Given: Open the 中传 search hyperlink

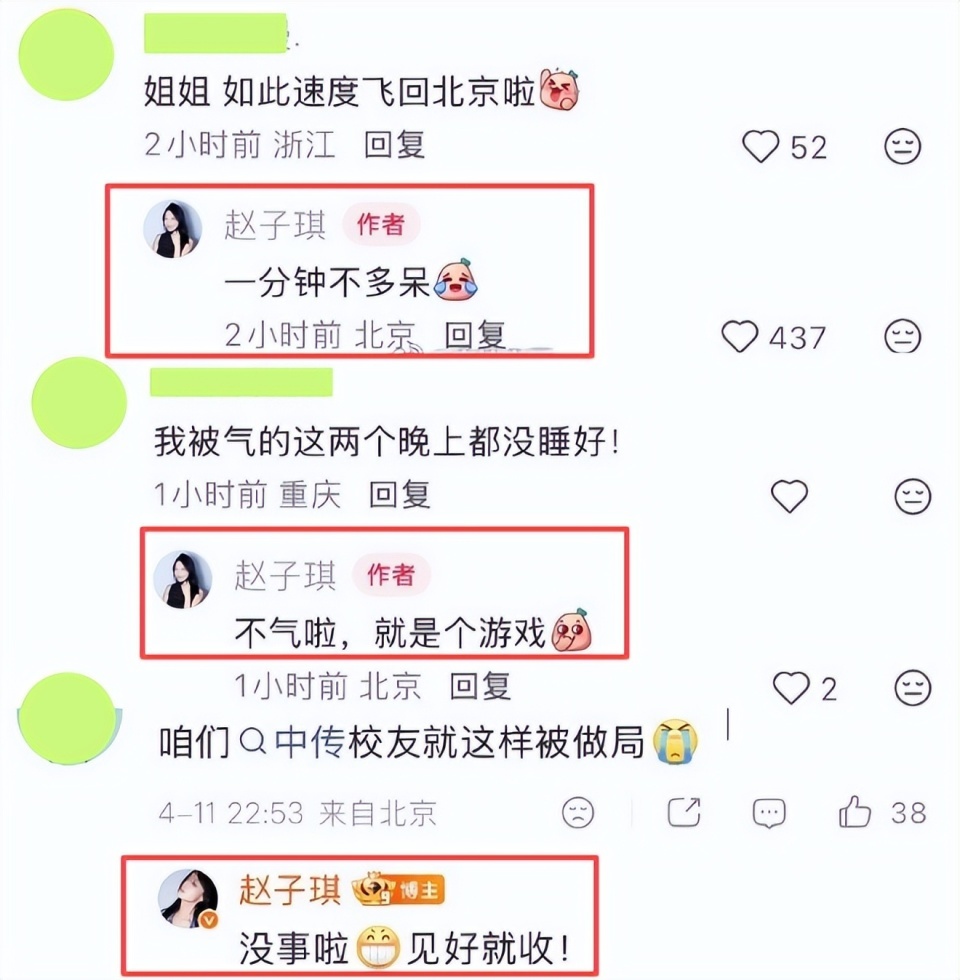Looking at the screenshot, I should click(x=309, y=742).
